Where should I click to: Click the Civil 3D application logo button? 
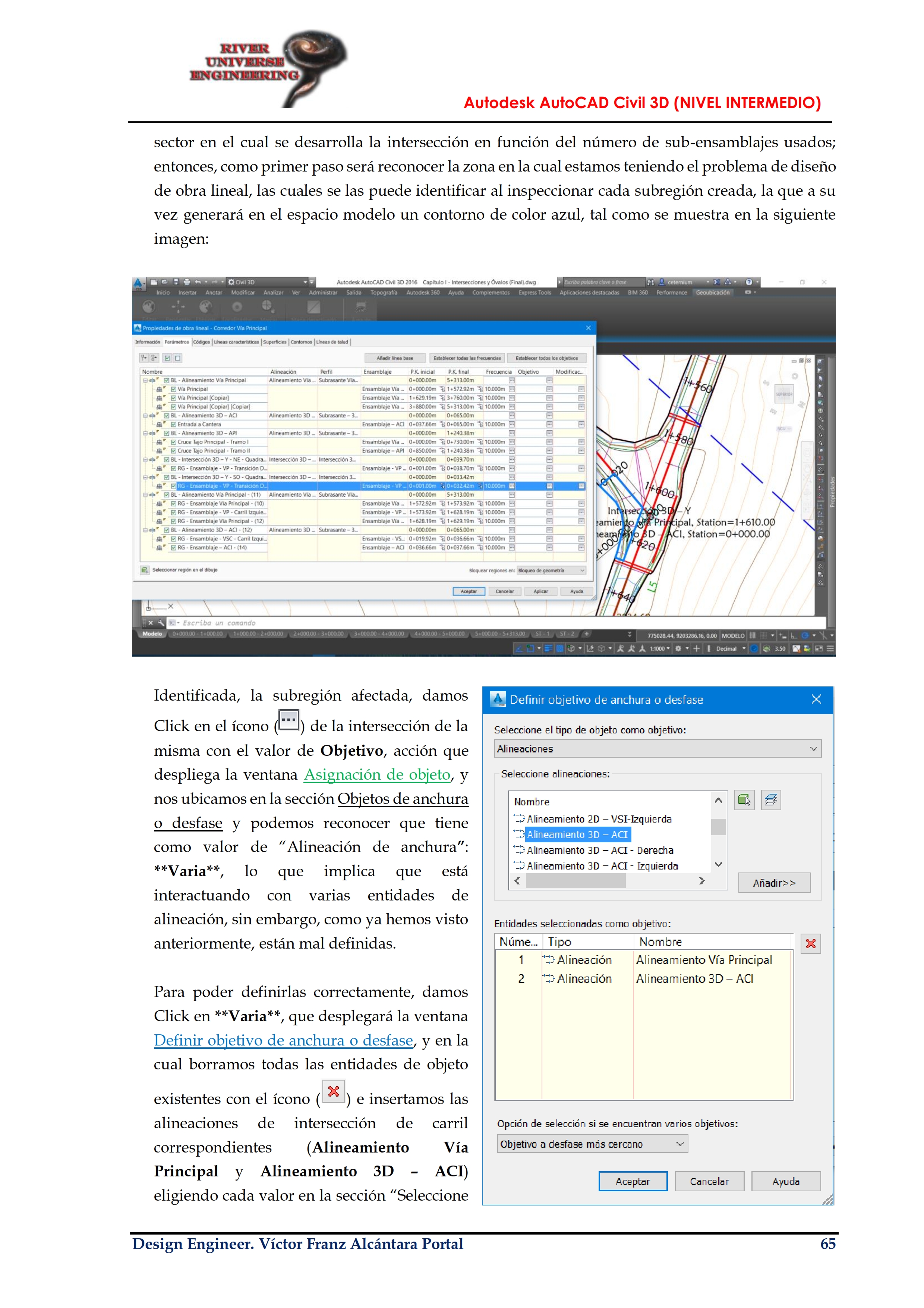(138, 283)
